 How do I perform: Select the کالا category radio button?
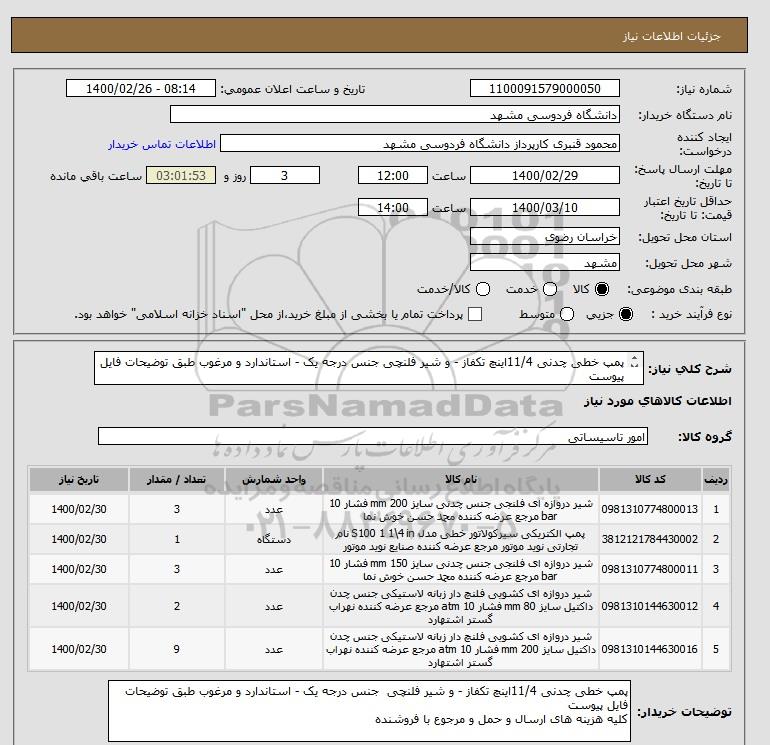point(602,289)
